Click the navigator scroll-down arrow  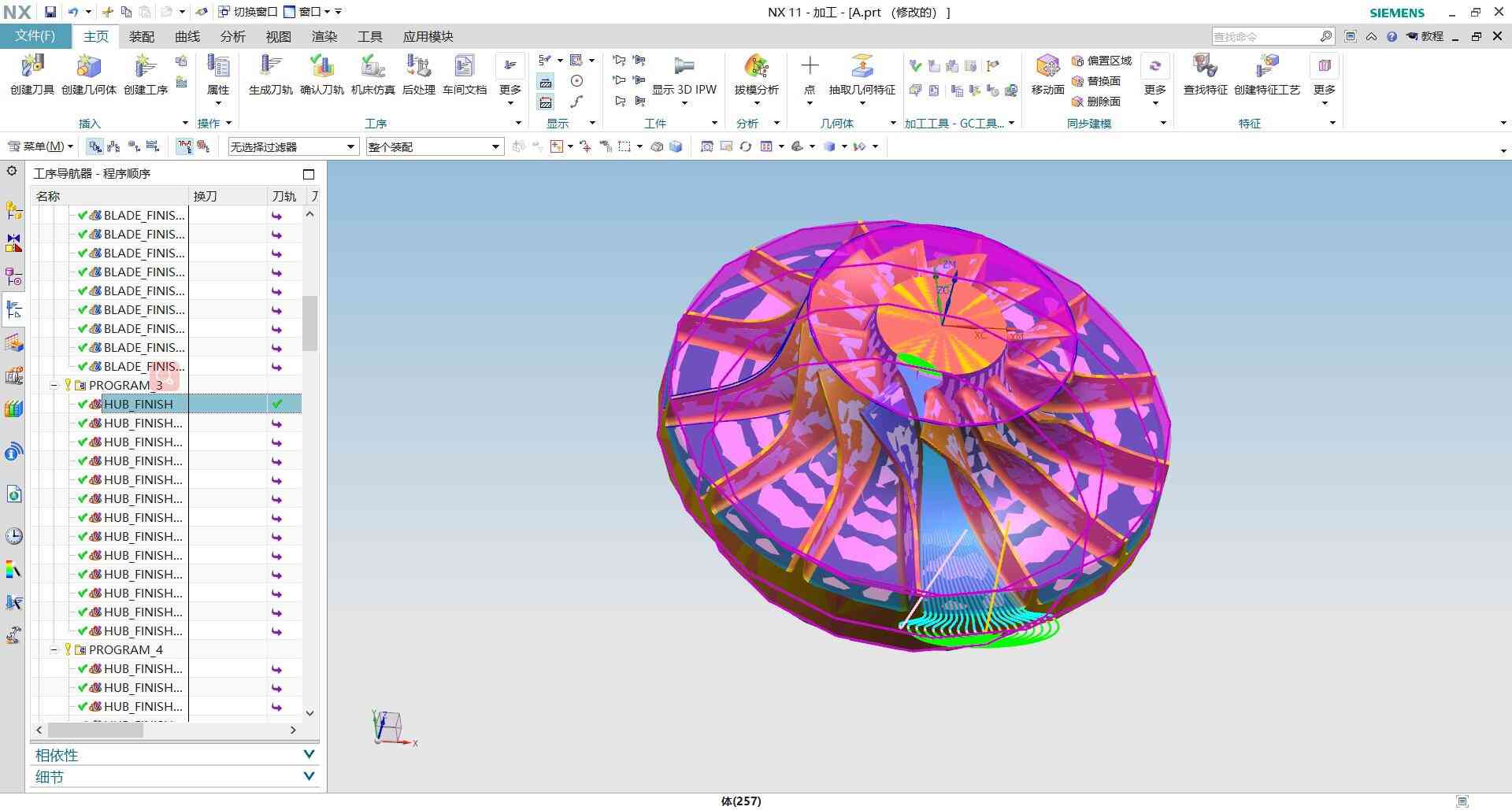coord(310,713)
